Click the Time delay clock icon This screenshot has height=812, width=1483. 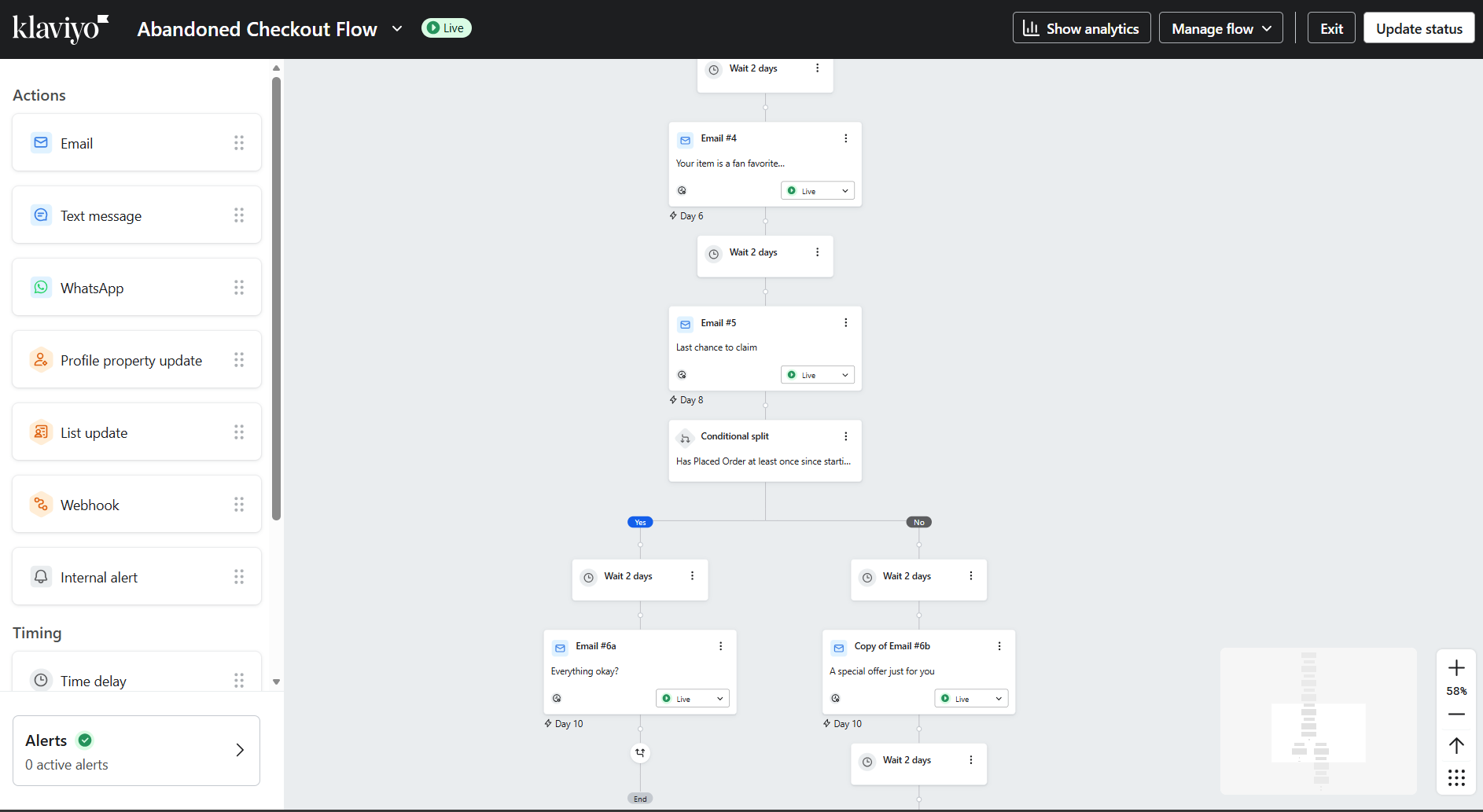click(x=41, y=680)
